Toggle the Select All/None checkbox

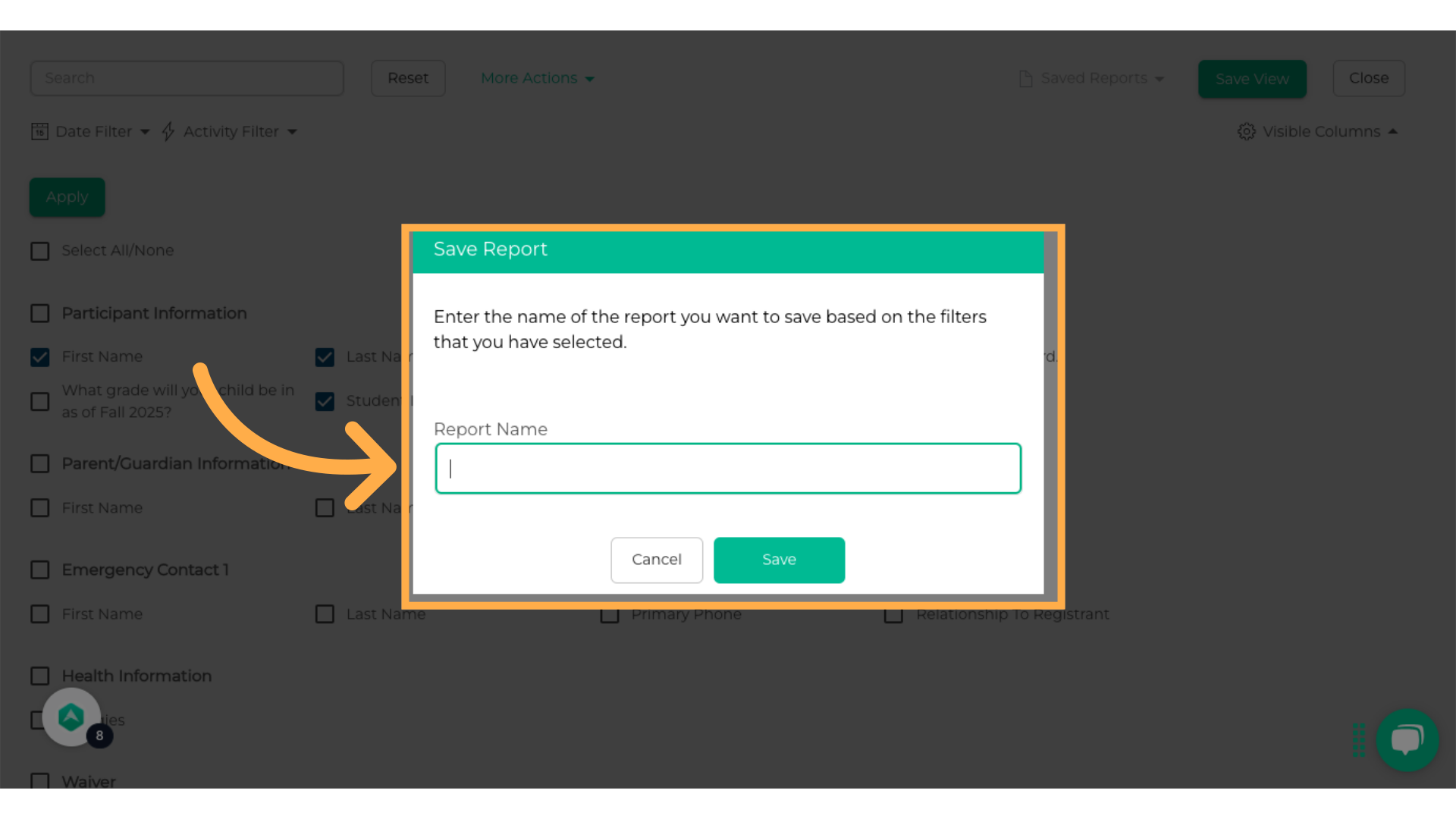click(40, 251)
